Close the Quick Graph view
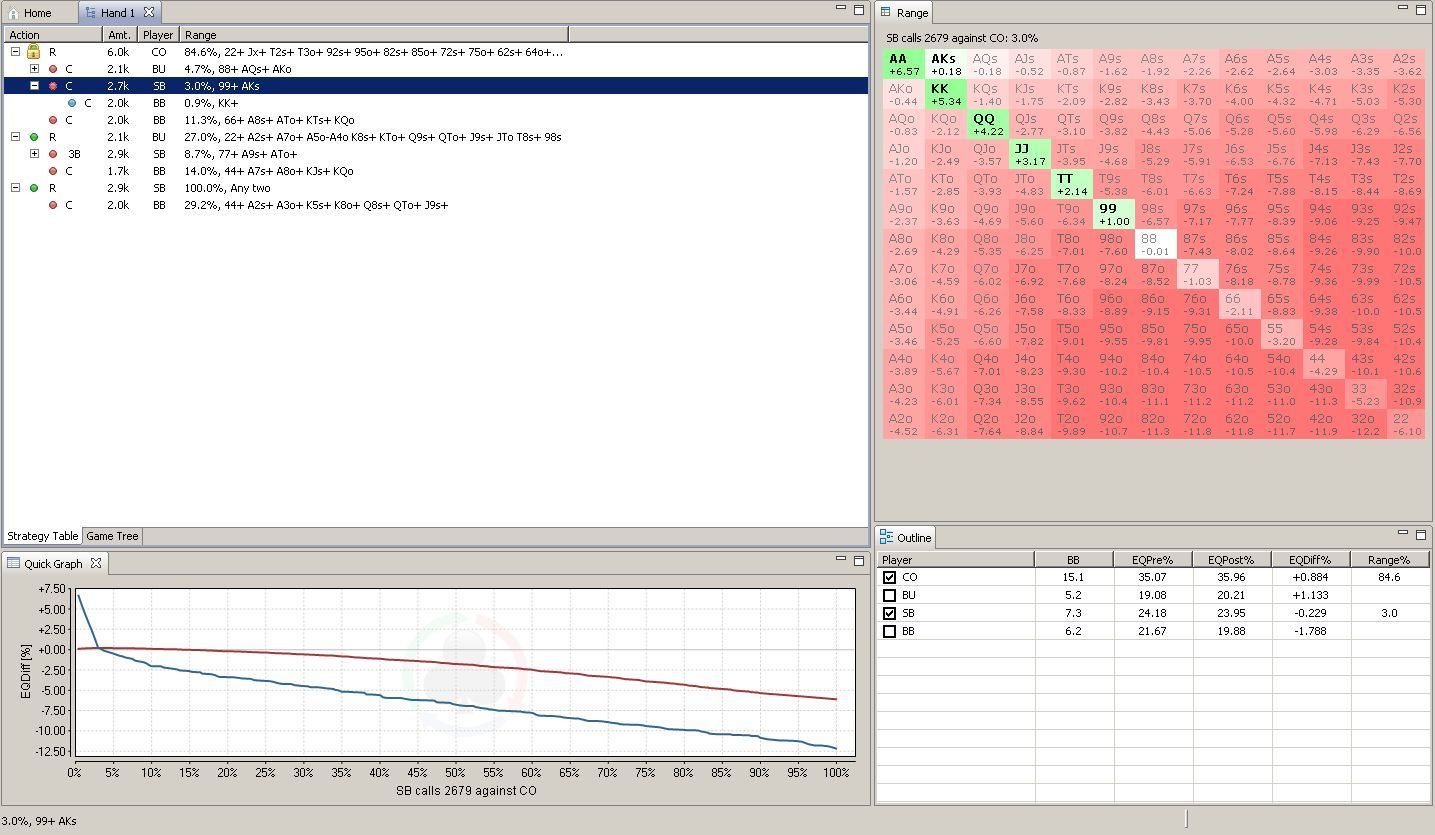This screenshot has width=1435, height=835. [x=96, y=563]
